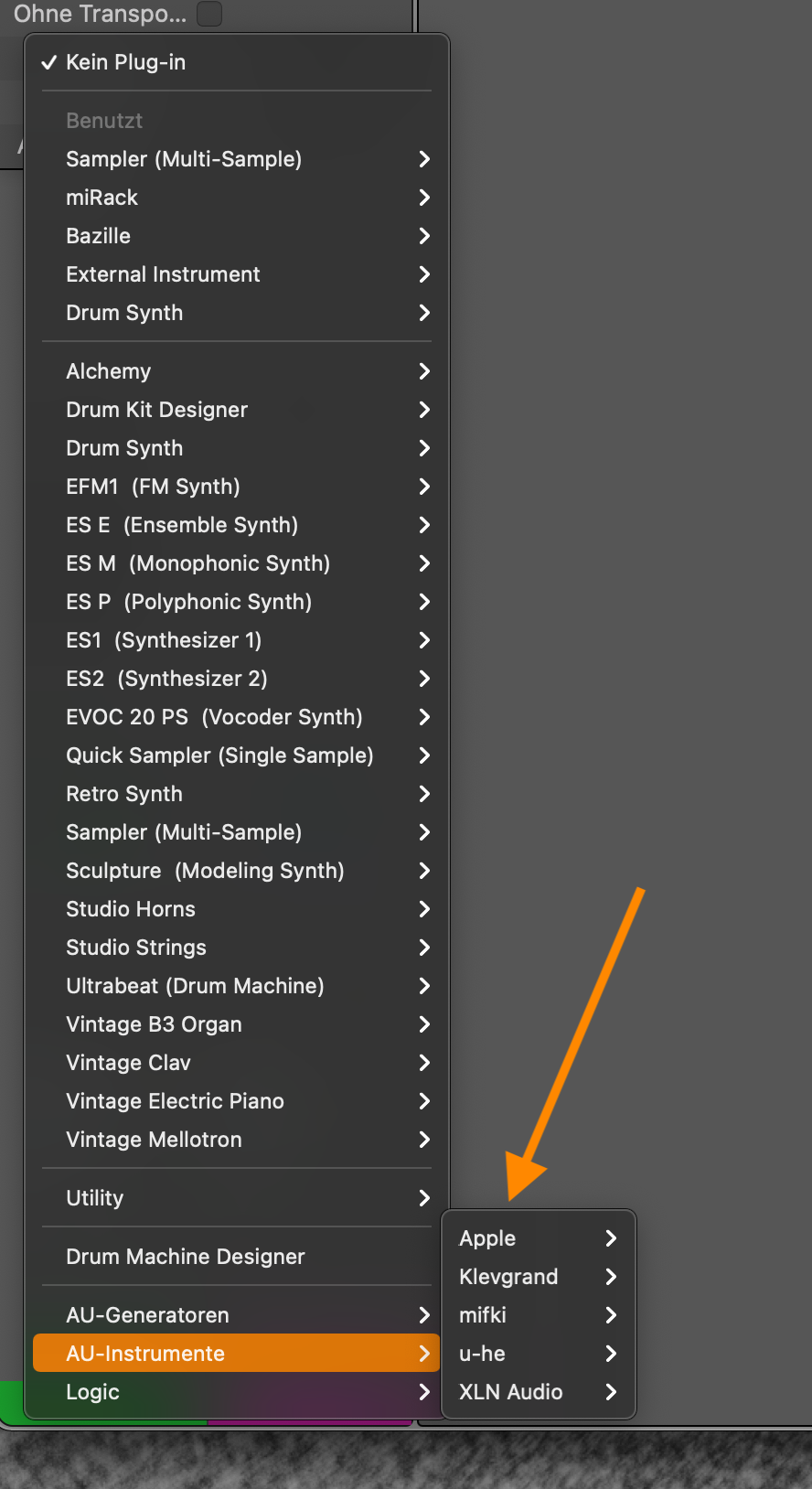812x1489 pixels.
Task: Expand the Apple submenu arrow
Action: click(x=611, y=1238)
